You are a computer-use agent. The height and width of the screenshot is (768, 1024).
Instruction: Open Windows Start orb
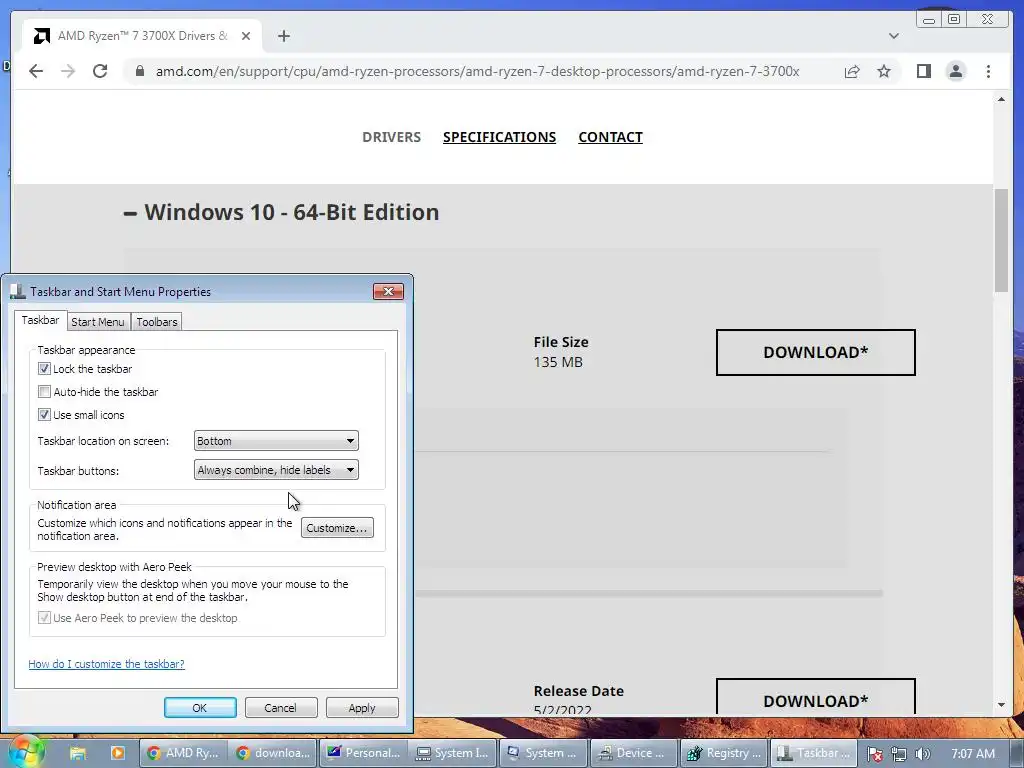pyautogui.click(x=25, y=753)
